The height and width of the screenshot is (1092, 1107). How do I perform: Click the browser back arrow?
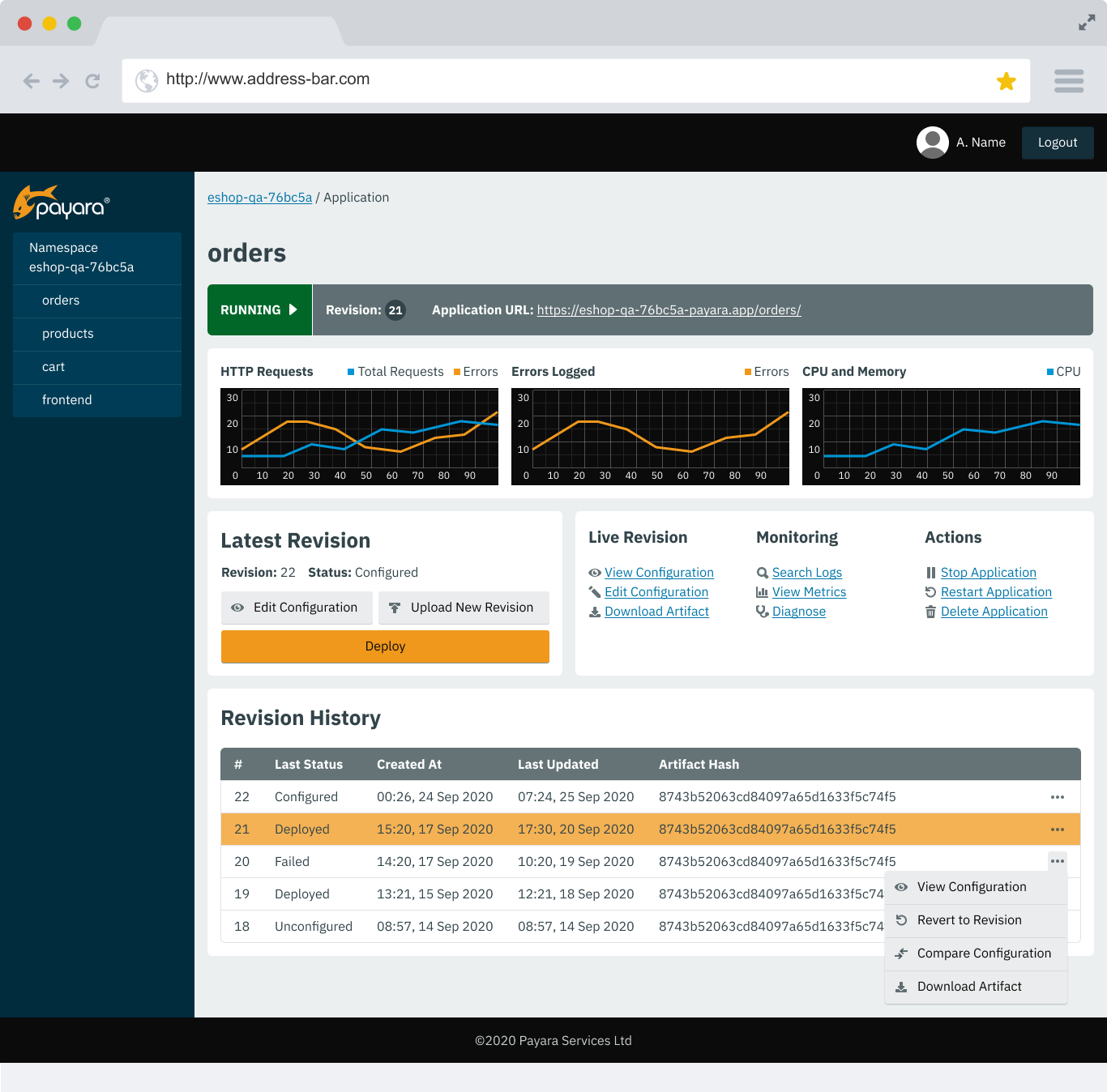[32, 81]
